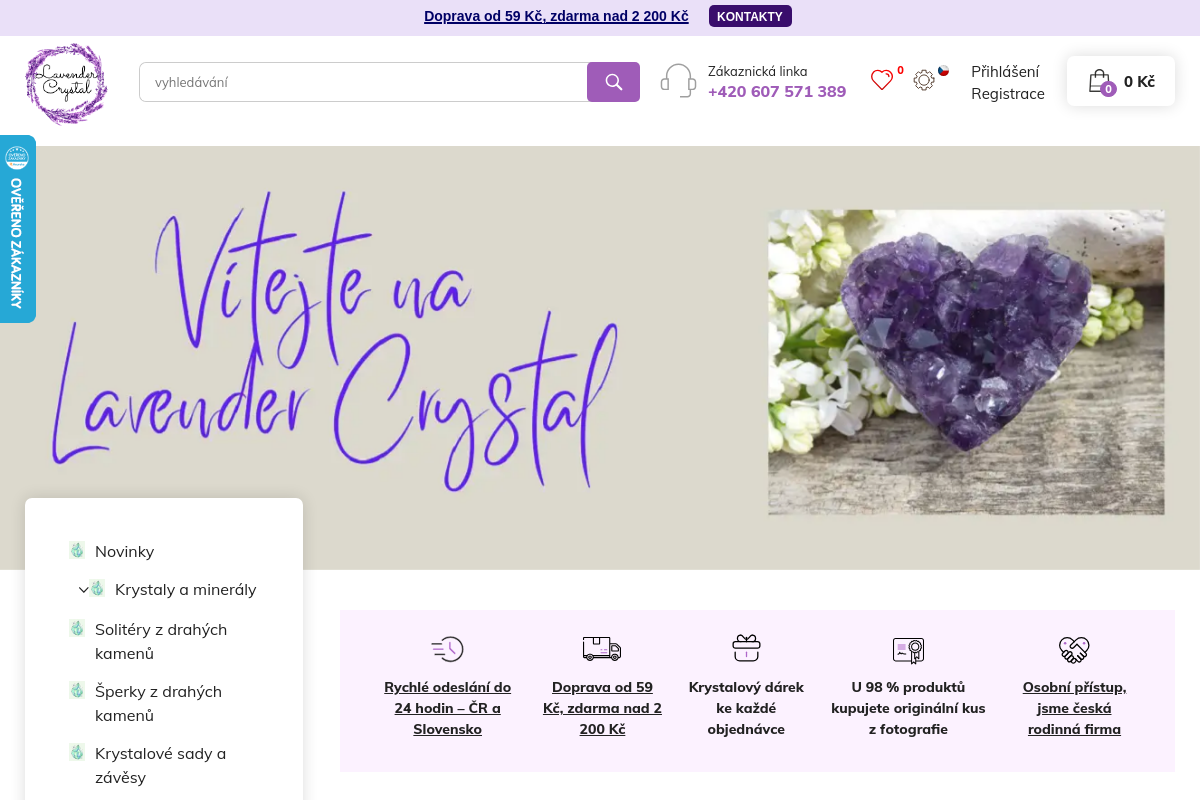1200x800 pixels.
Task: Open the Krystaly a minerály category
Action: coord(186,590)
